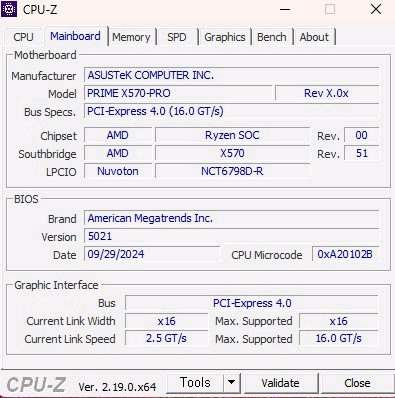Click the Graphic Interface Bus label
The height and width of the screenshot is (398, 395).
(x=107, y=303)
